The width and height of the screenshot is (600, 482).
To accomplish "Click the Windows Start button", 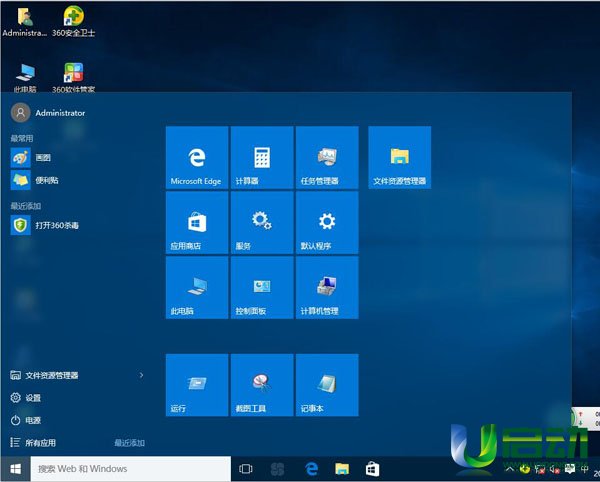I will pos(15,469).
